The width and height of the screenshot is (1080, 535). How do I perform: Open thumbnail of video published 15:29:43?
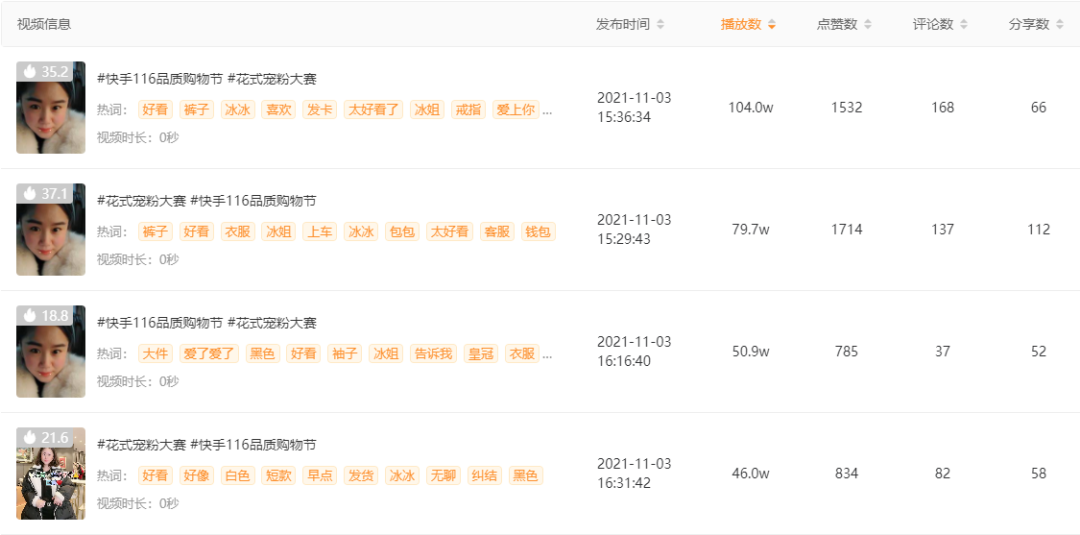click(x=51, y=229)
